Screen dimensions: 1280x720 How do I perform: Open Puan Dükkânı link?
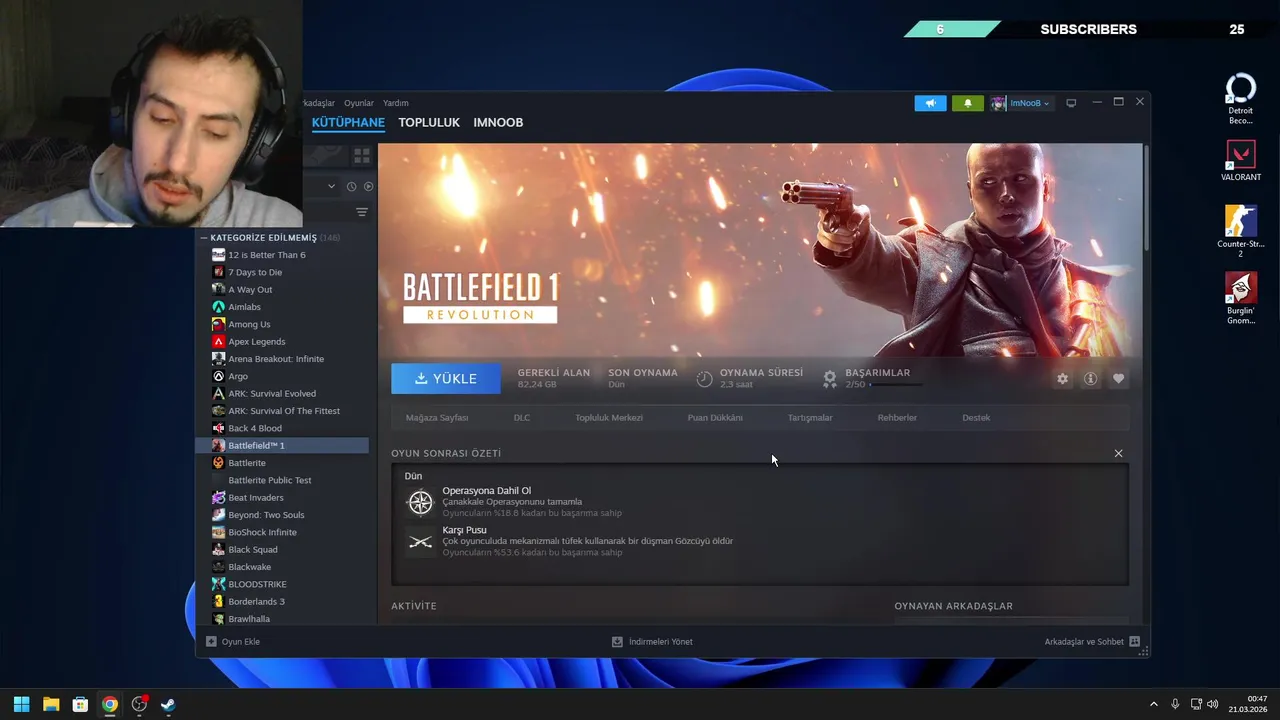coord(715,418)
